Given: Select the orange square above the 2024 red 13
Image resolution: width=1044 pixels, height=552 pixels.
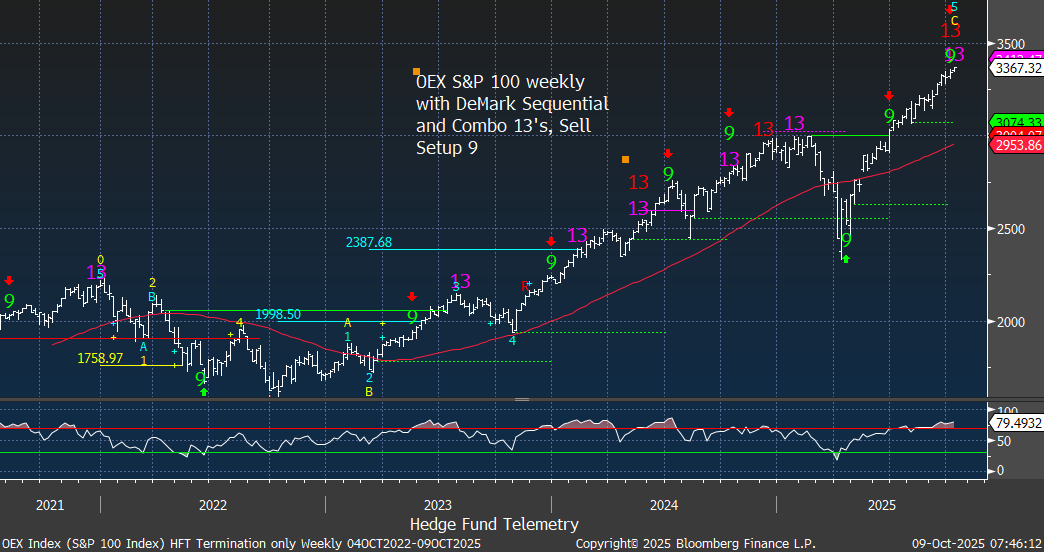Looking at the screenshot, I should coord(625,159).
